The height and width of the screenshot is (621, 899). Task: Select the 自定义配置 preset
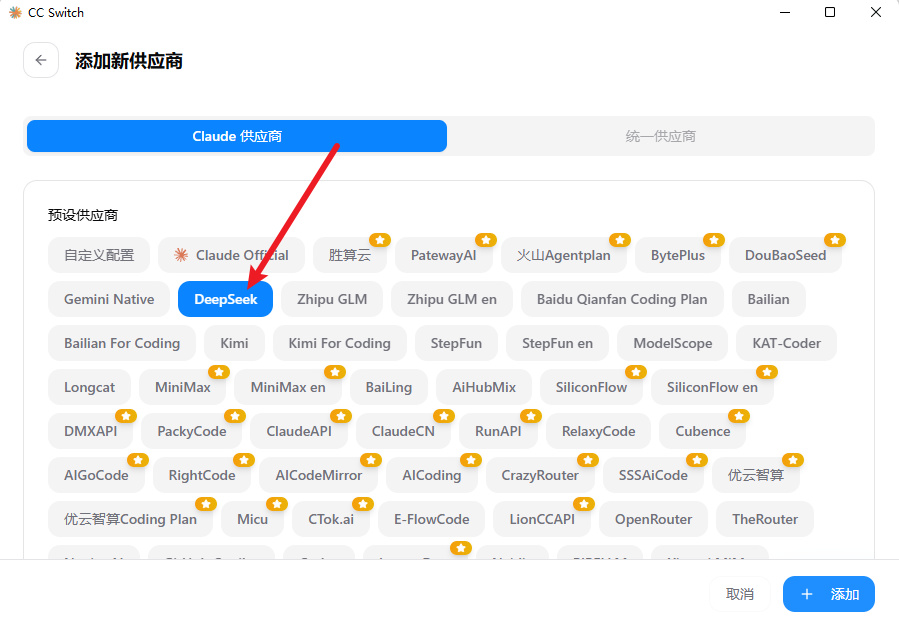point(99,255)
